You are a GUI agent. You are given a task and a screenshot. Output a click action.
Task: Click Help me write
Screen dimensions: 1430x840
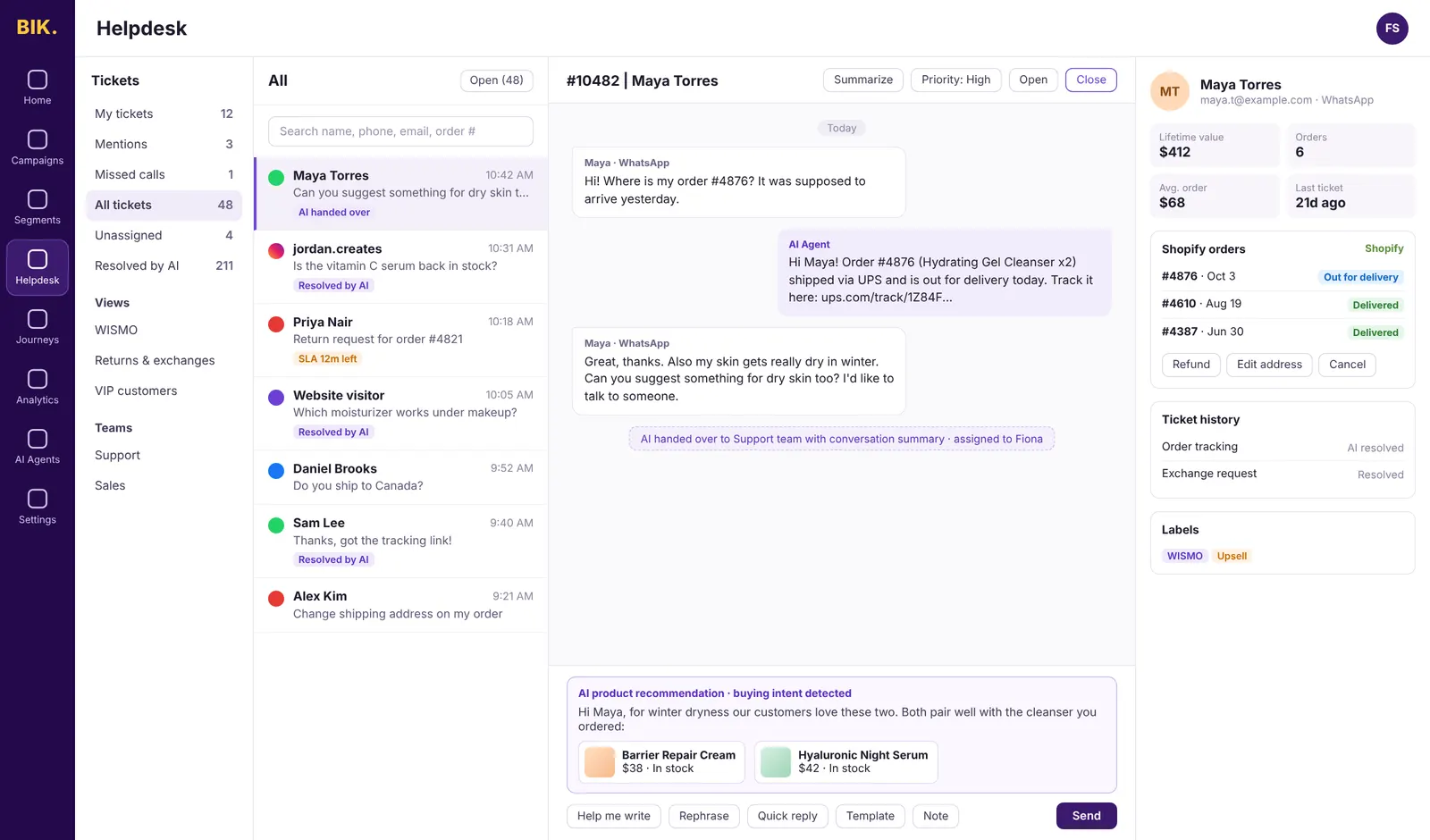click(614, 816)
